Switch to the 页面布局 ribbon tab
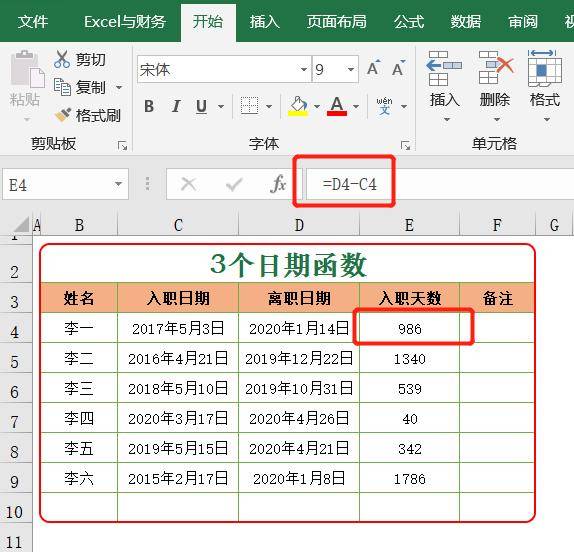 (336, 22)
